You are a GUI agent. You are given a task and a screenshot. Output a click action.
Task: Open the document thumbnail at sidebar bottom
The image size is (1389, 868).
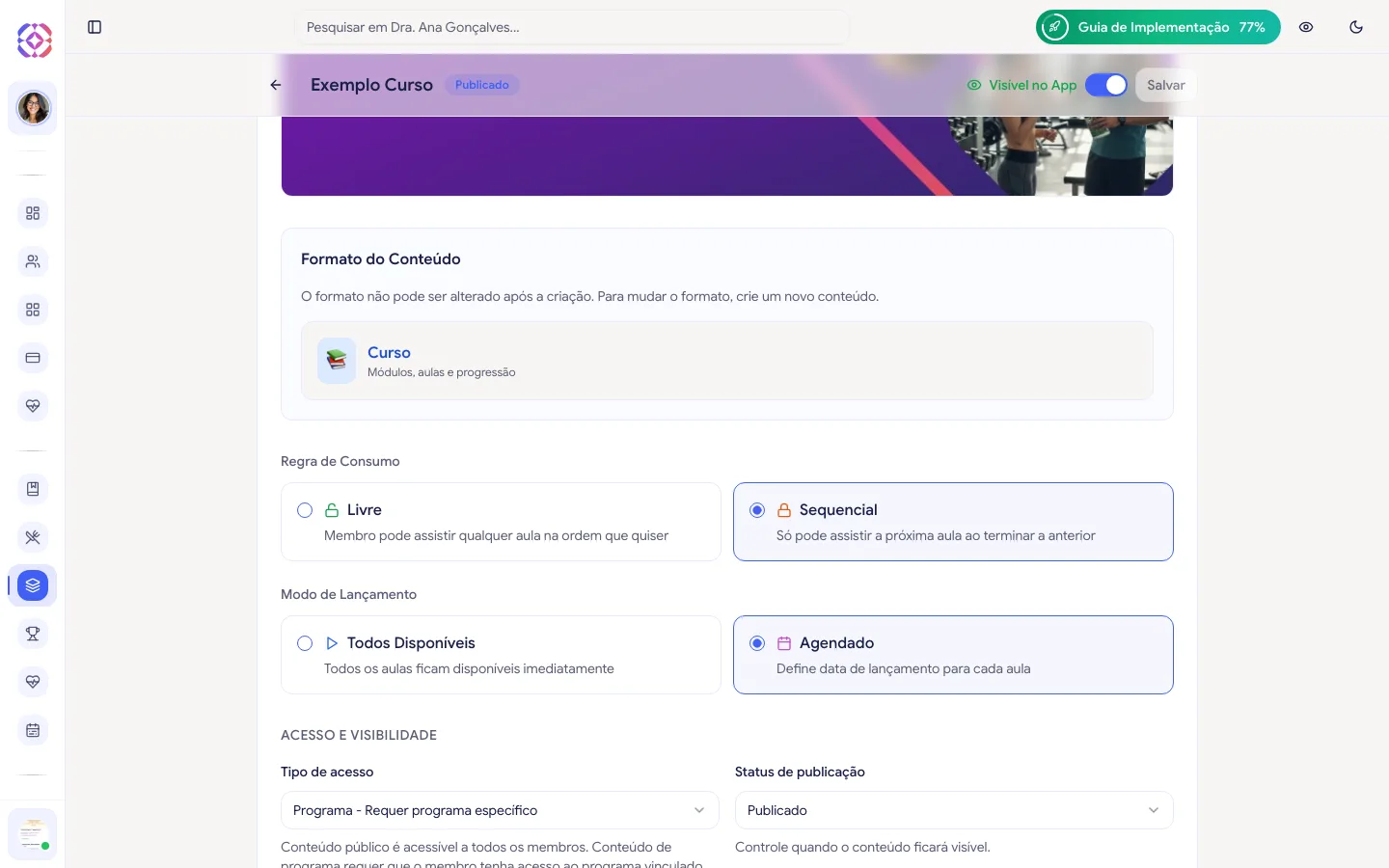pyautogui.click(x=33, y=834)
